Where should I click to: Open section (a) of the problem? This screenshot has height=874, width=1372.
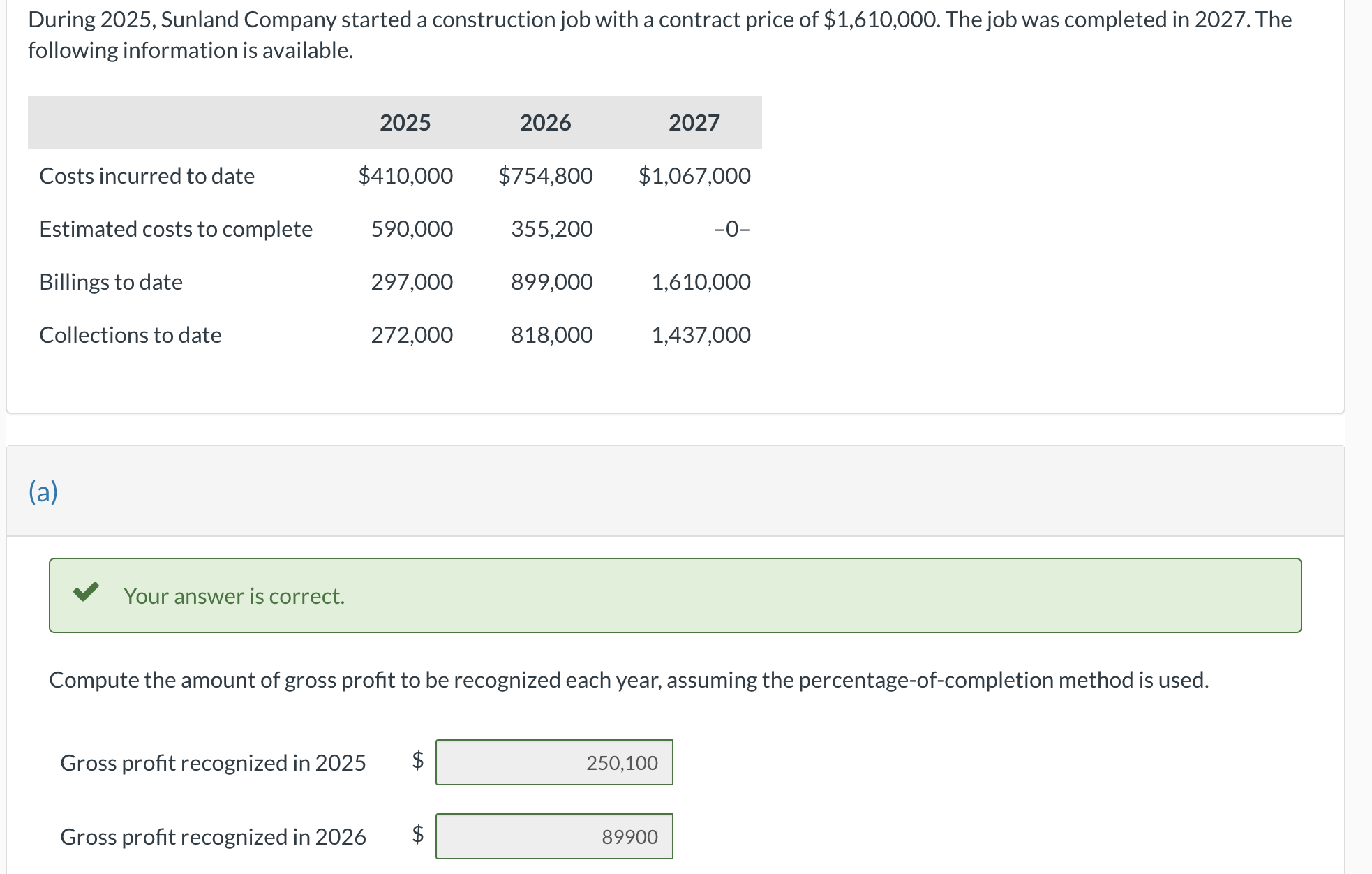(43, 492)
